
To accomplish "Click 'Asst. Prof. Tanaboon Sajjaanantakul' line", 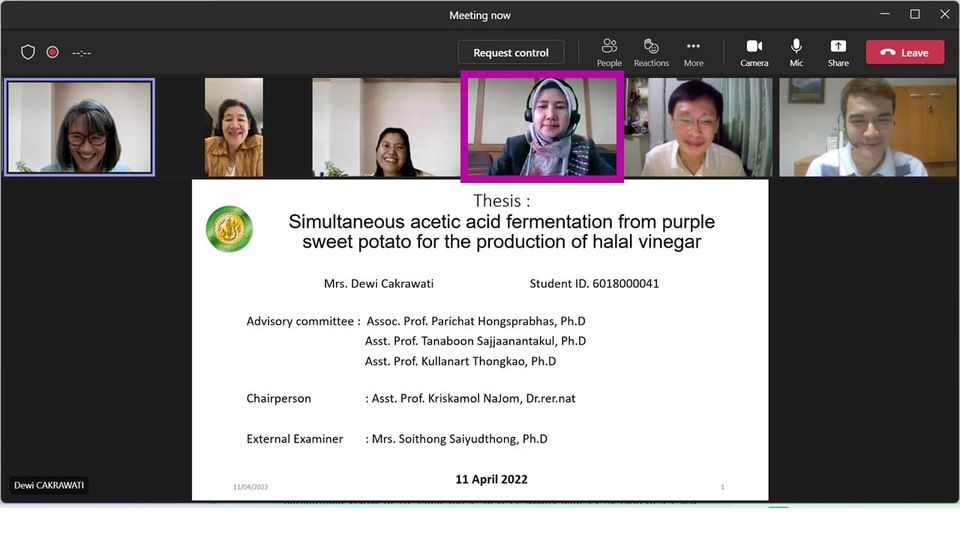I will tap(475, 341).
